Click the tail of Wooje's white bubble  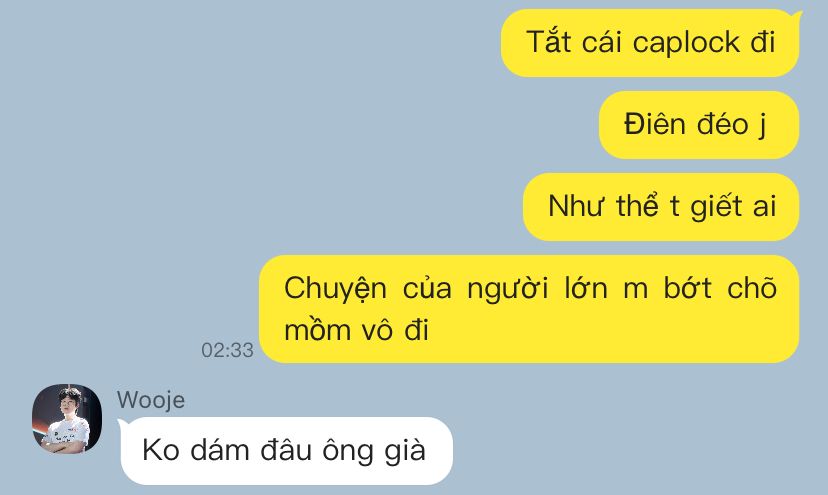pos(124,424)
